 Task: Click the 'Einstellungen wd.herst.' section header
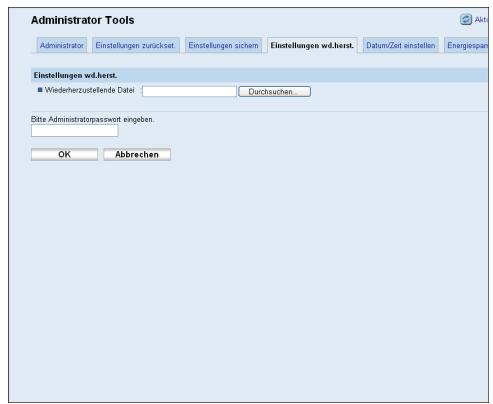[259, 75]
